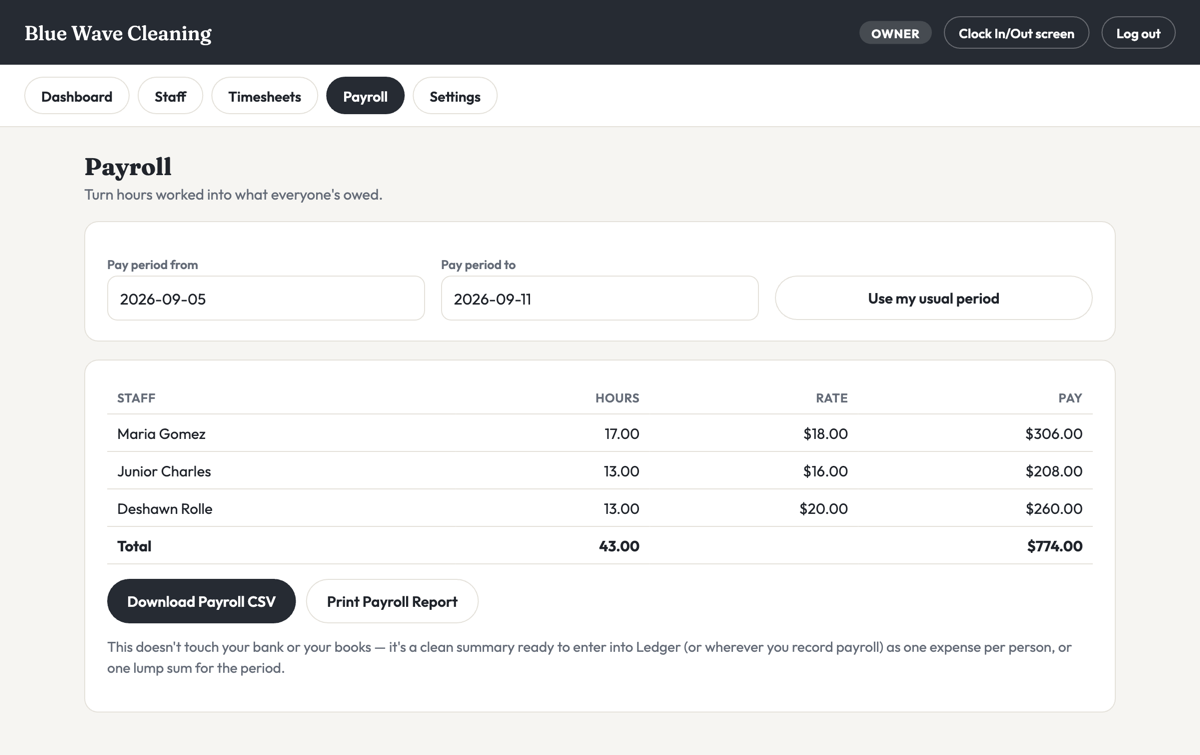Click Maria Gomez's 17.00 hours
This screenshot has height=755, width=1200.
(x=621, y=434)
